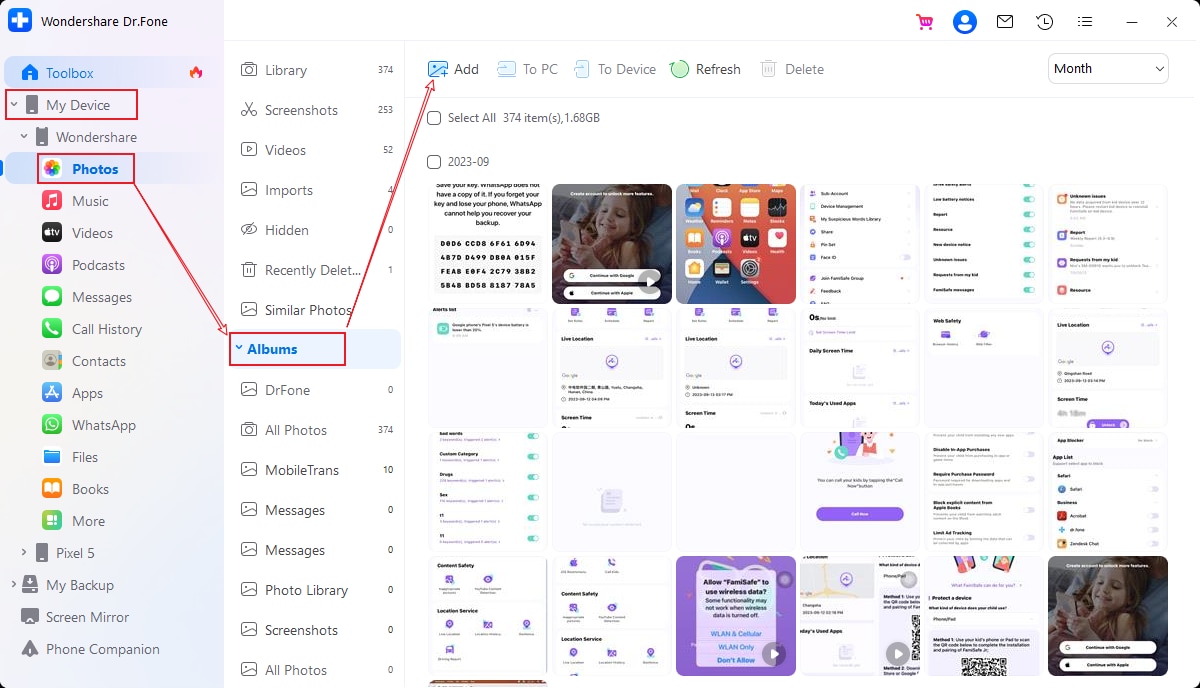Open All Photos album with 374 items
This screenshot has height=688, width=1200.
tap(316, 430)
